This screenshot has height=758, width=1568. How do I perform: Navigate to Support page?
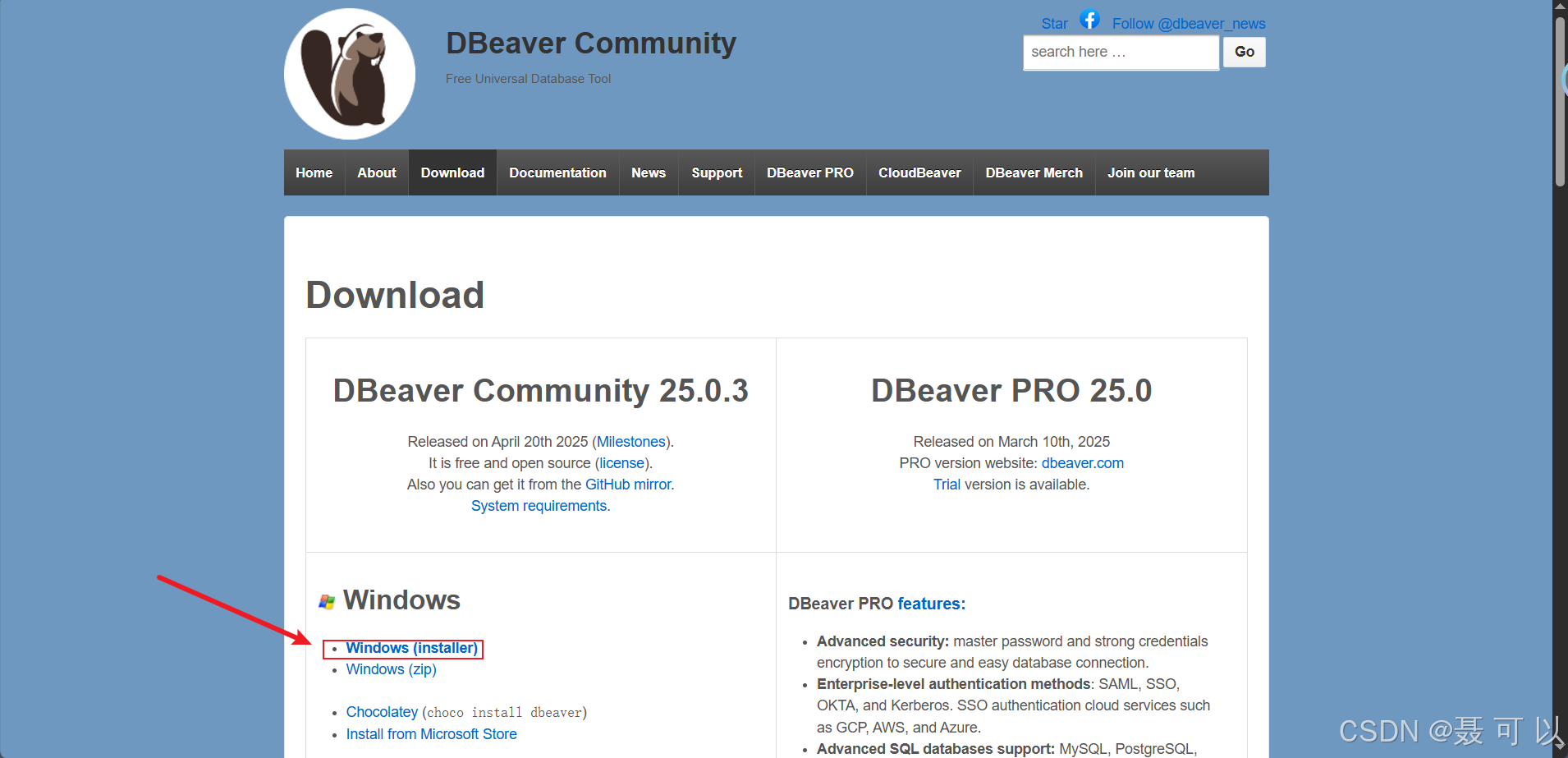tap(717, 172)
